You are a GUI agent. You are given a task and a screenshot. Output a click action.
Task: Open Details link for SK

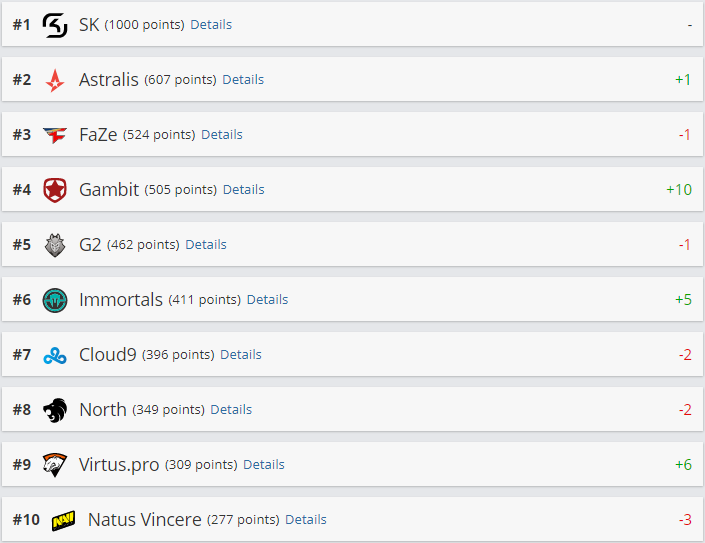(211, 25)
